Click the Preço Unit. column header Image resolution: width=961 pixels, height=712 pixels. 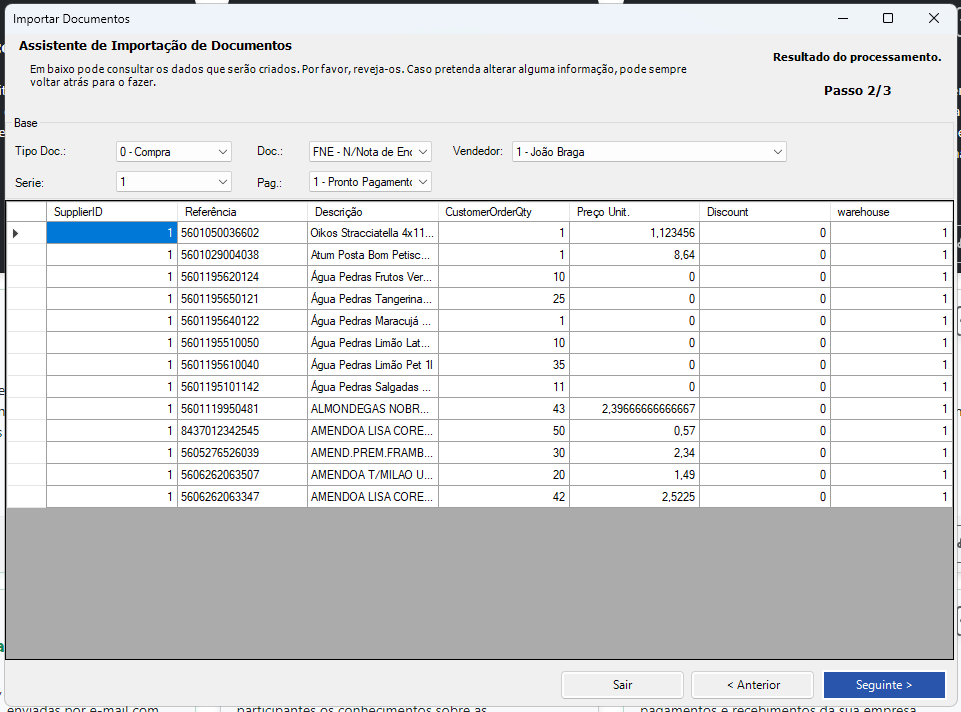pyautogui.click(x=633, y=212)
